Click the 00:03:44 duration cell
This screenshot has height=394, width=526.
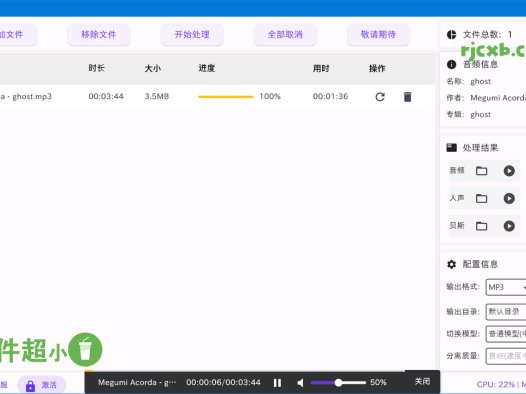[x=106, y=97]
